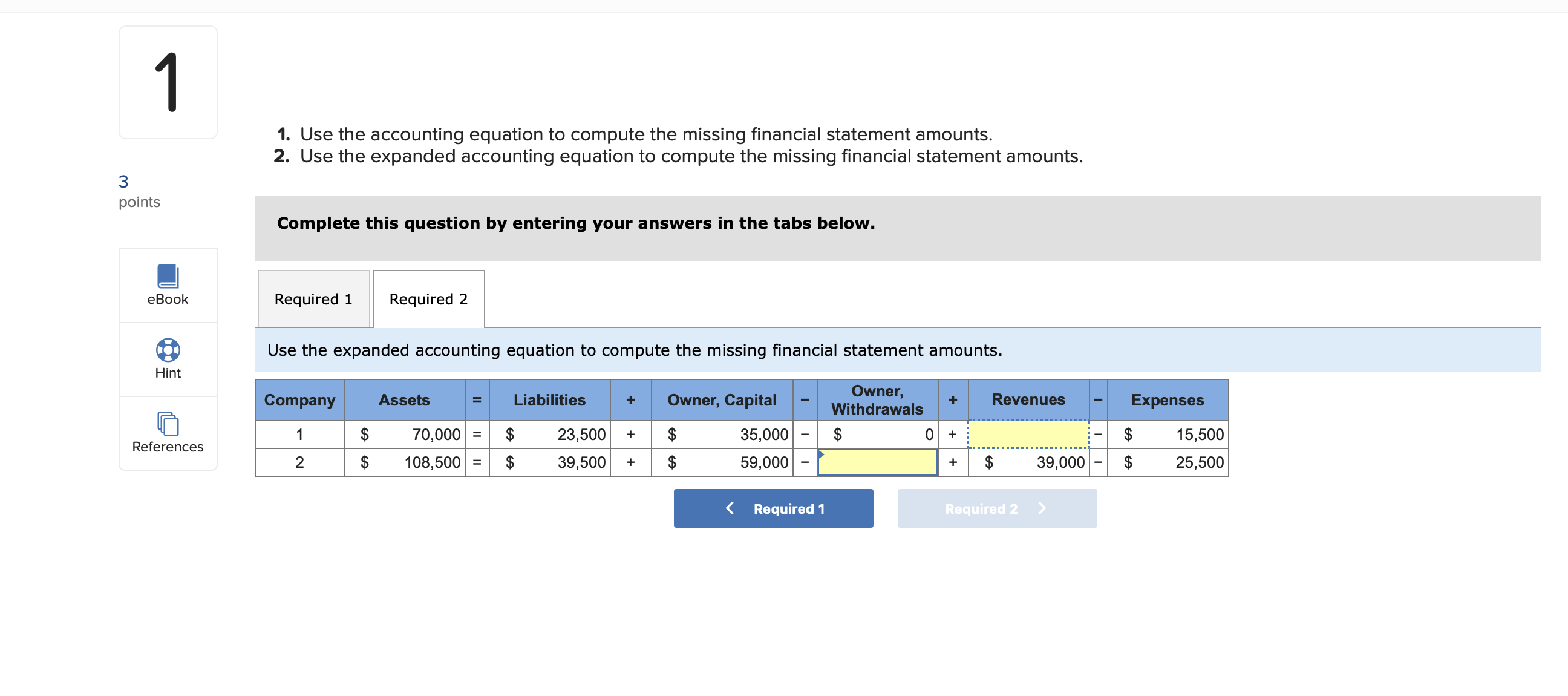
Task: Click the book icon above eBook label
Action: point(168,277)
